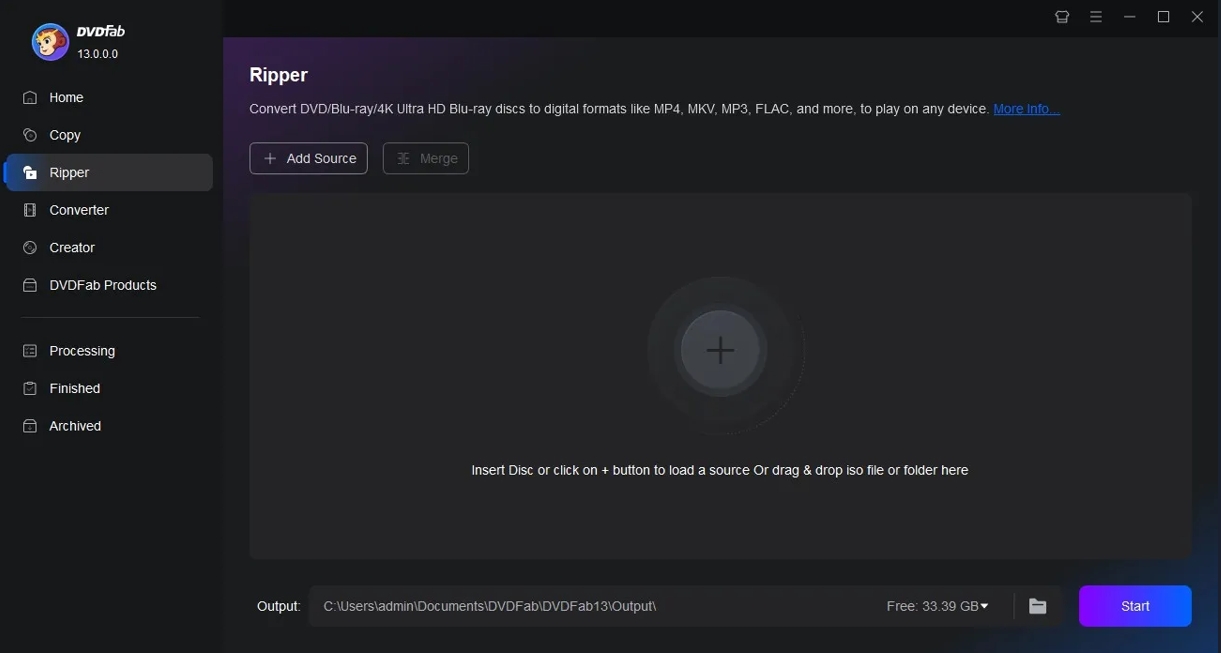Show the Finished tasks list
This screenshot has width=1221, height=653.
(x=109, y=388)
